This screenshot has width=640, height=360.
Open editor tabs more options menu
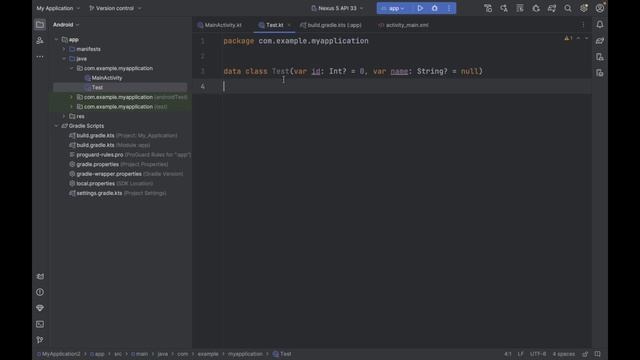tap(583, 25)
